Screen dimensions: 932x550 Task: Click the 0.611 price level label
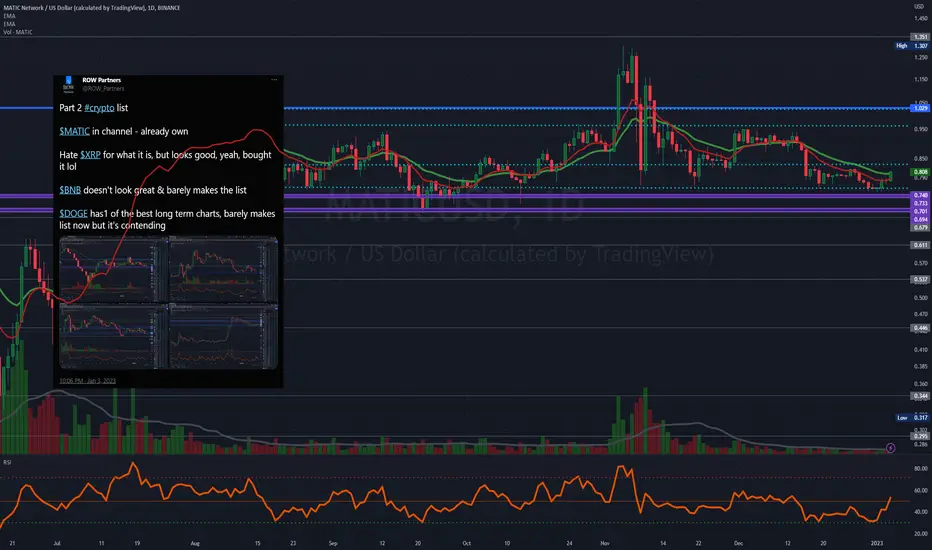[920, 245]
